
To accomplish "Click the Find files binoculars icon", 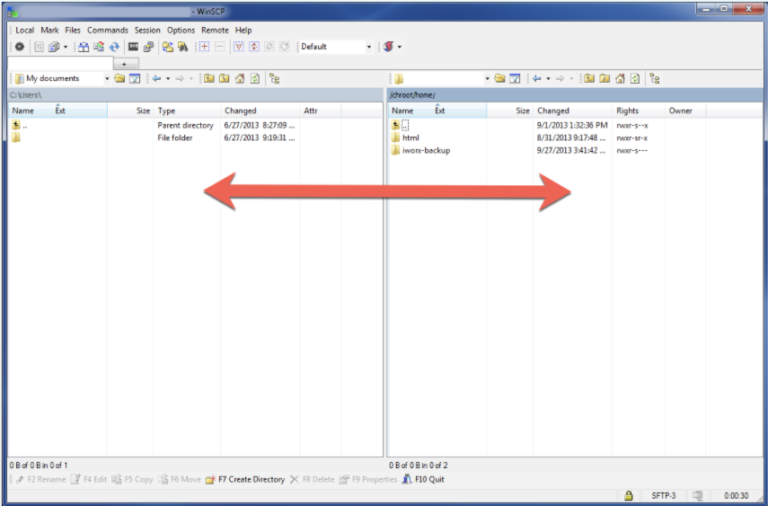I will point(183,47).
